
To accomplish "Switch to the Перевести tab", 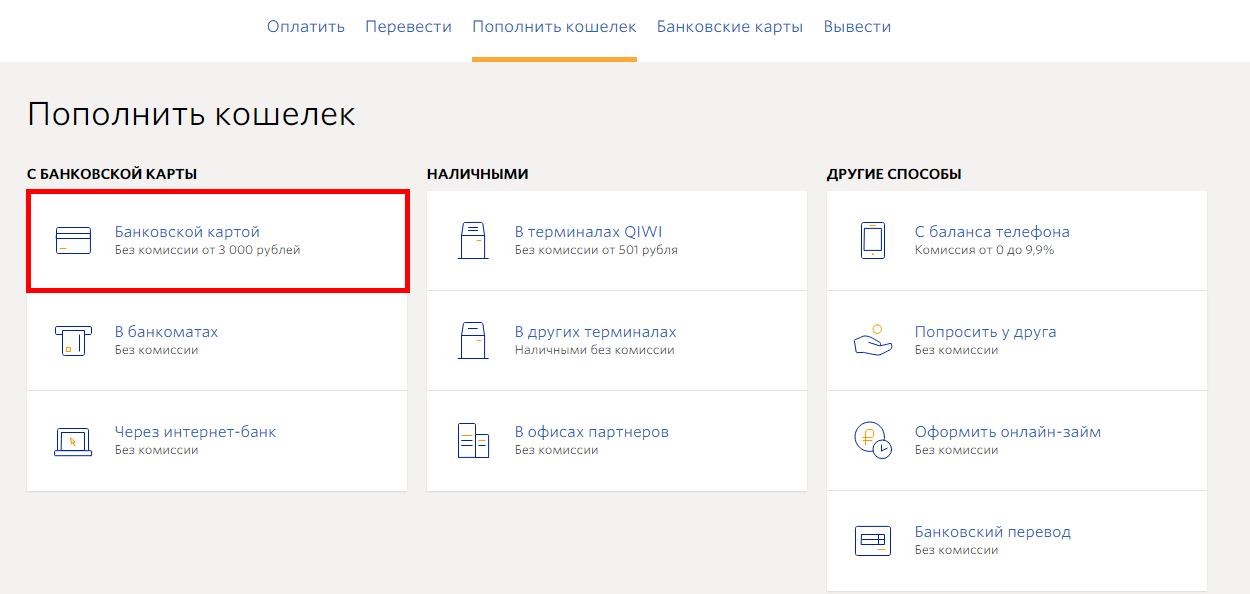I will tap(409, 27).
